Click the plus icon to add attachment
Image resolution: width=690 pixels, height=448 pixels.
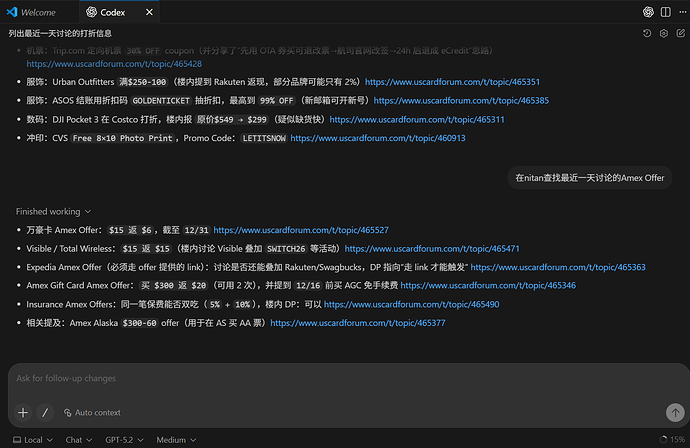pyautogui.click(x=22, y=412)
